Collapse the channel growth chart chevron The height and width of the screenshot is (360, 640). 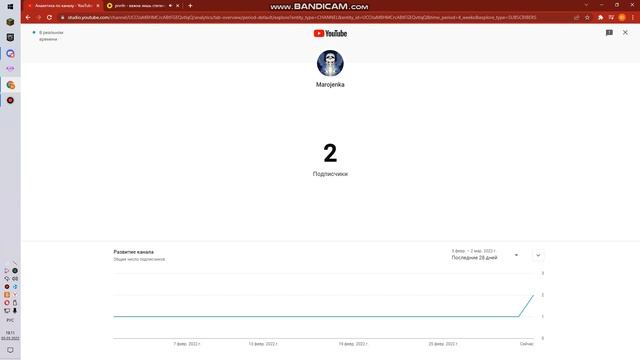pos(538,256)
